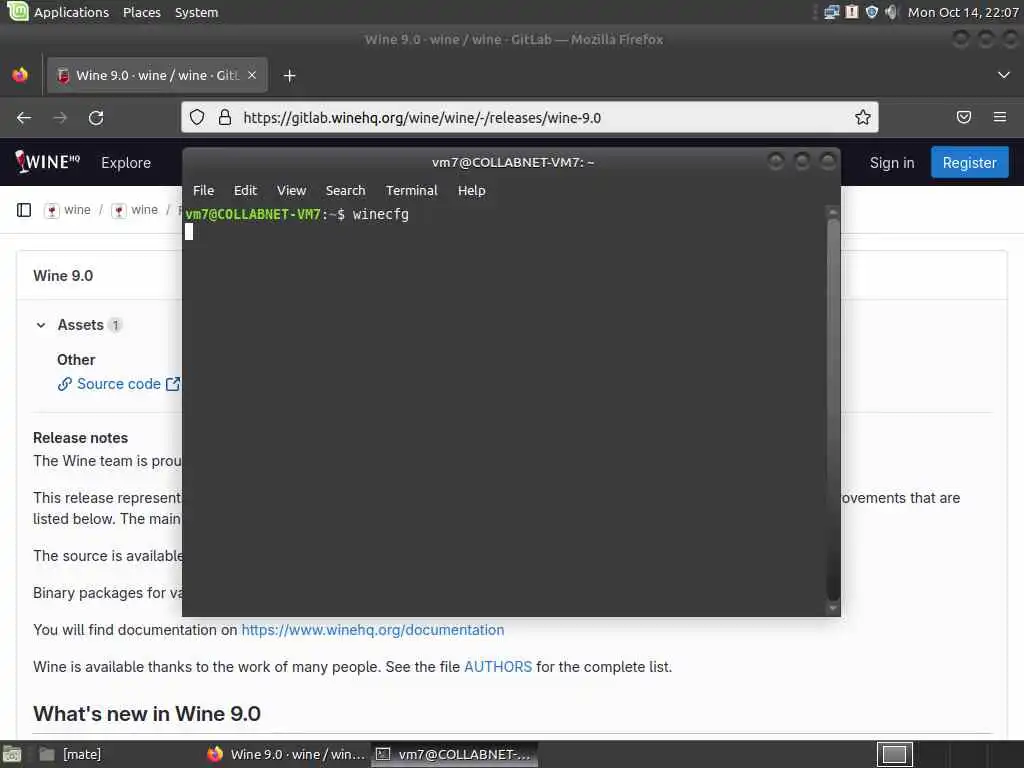1024x768 pixels.
Task: Click the forward navigation arrow
Action: pyautogui.click(x=60, y=118)
